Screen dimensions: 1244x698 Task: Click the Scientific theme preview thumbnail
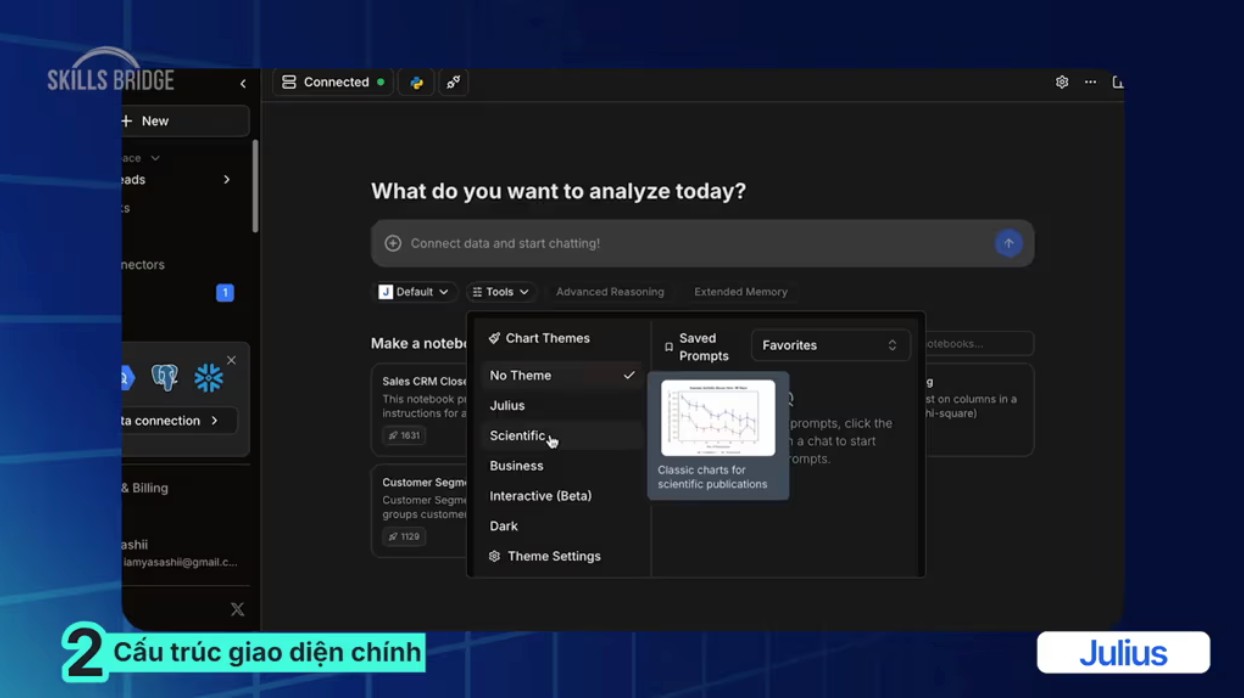tap(718, 418)
